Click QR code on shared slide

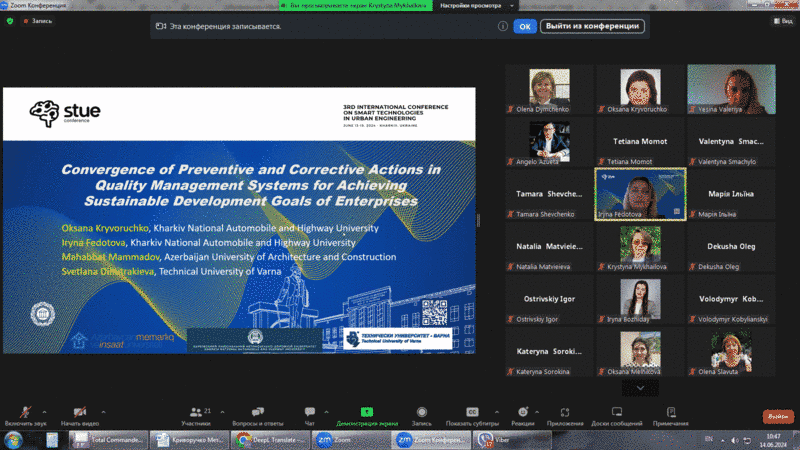point(435,313)
